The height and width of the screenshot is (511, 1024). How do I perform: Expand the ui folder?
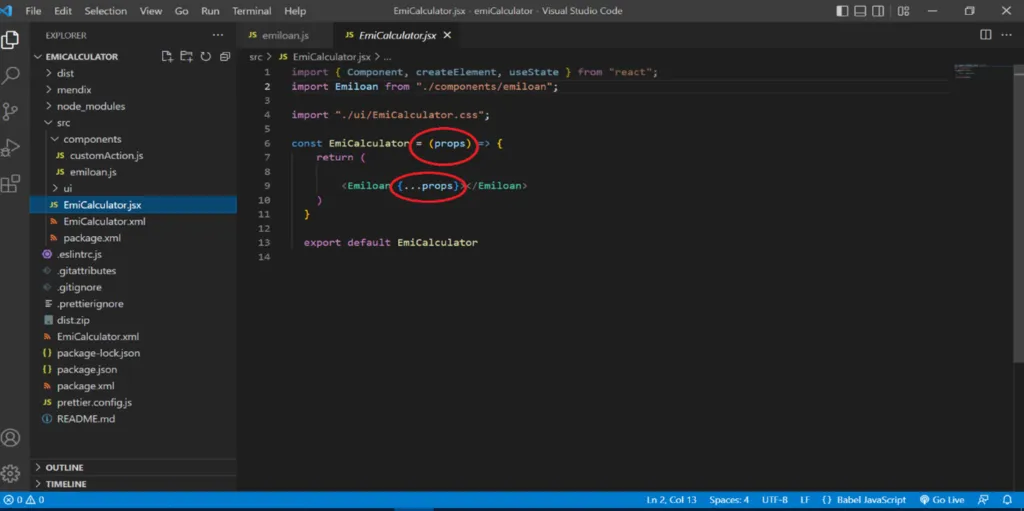pos(68,188)
